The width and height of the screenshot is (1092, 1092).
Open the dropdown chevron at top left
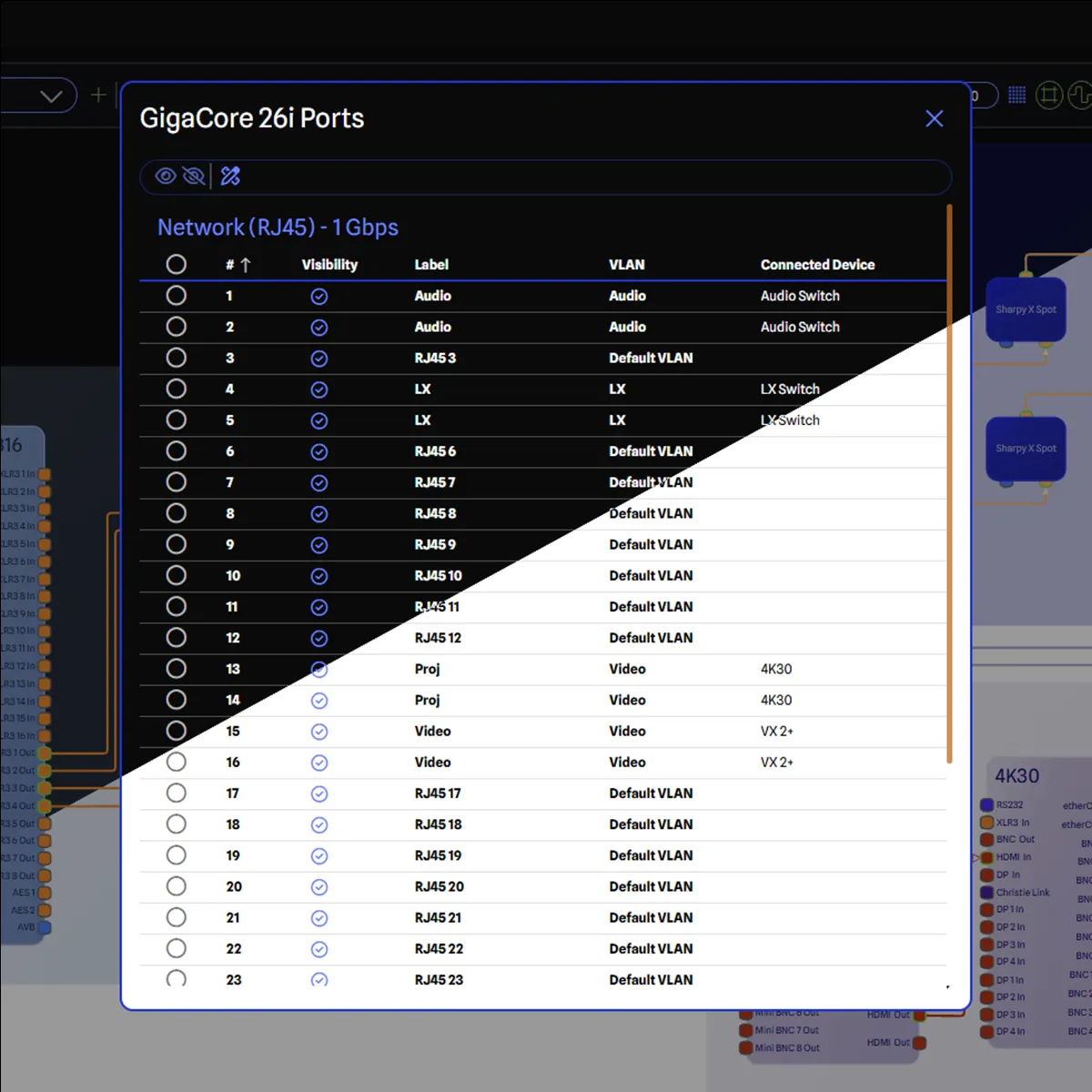52,96
